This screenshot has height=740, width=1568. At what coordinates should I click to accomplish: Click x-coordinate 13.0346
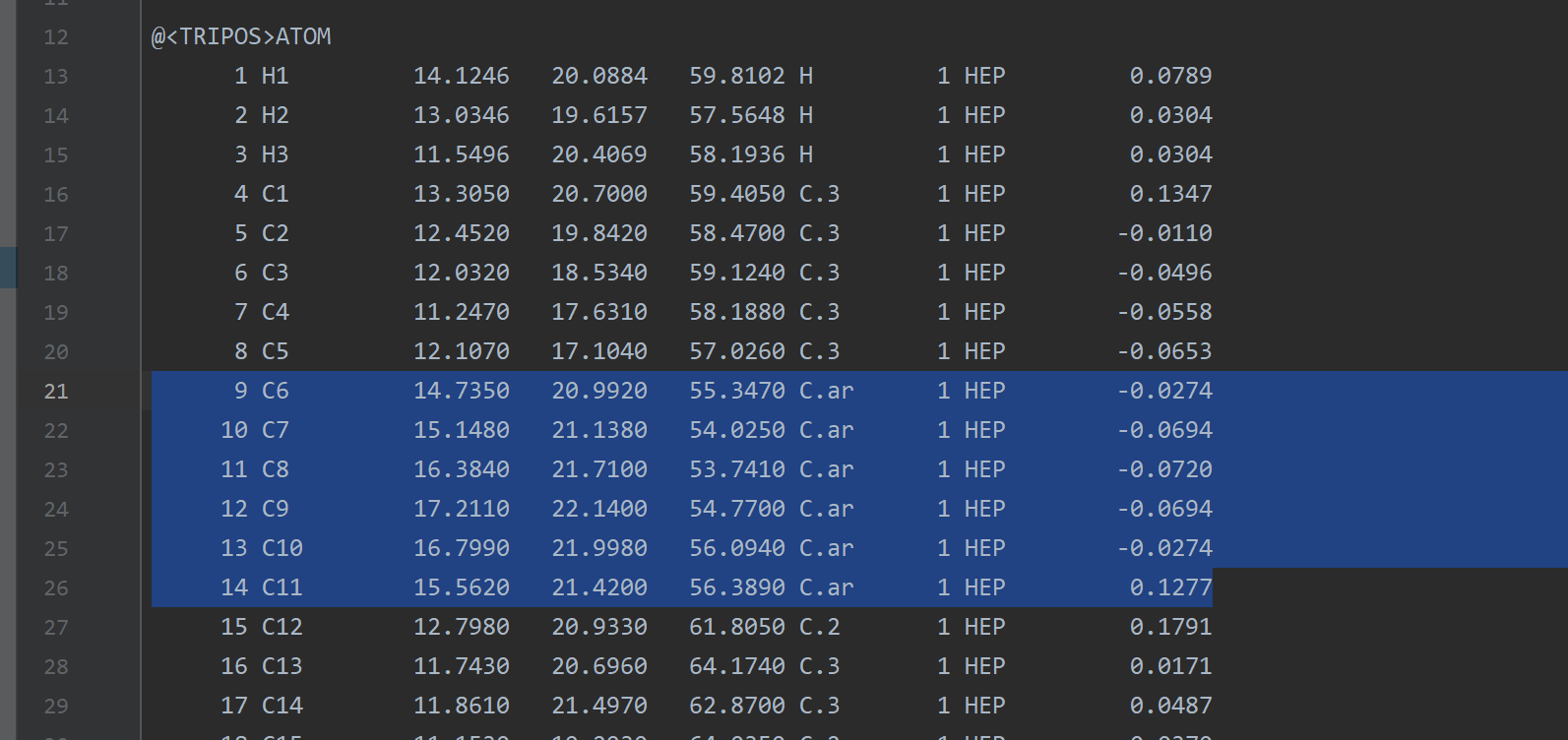click(462, 115)
